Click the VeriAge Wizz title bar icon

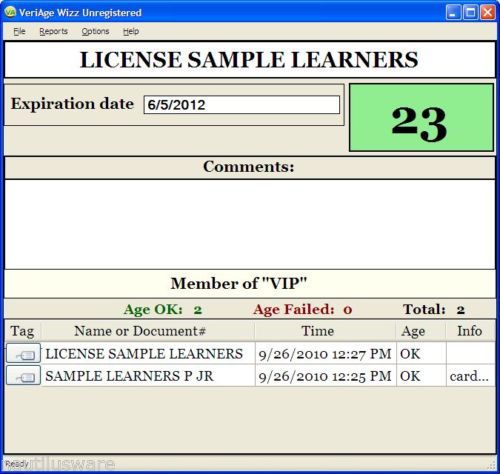10,12
